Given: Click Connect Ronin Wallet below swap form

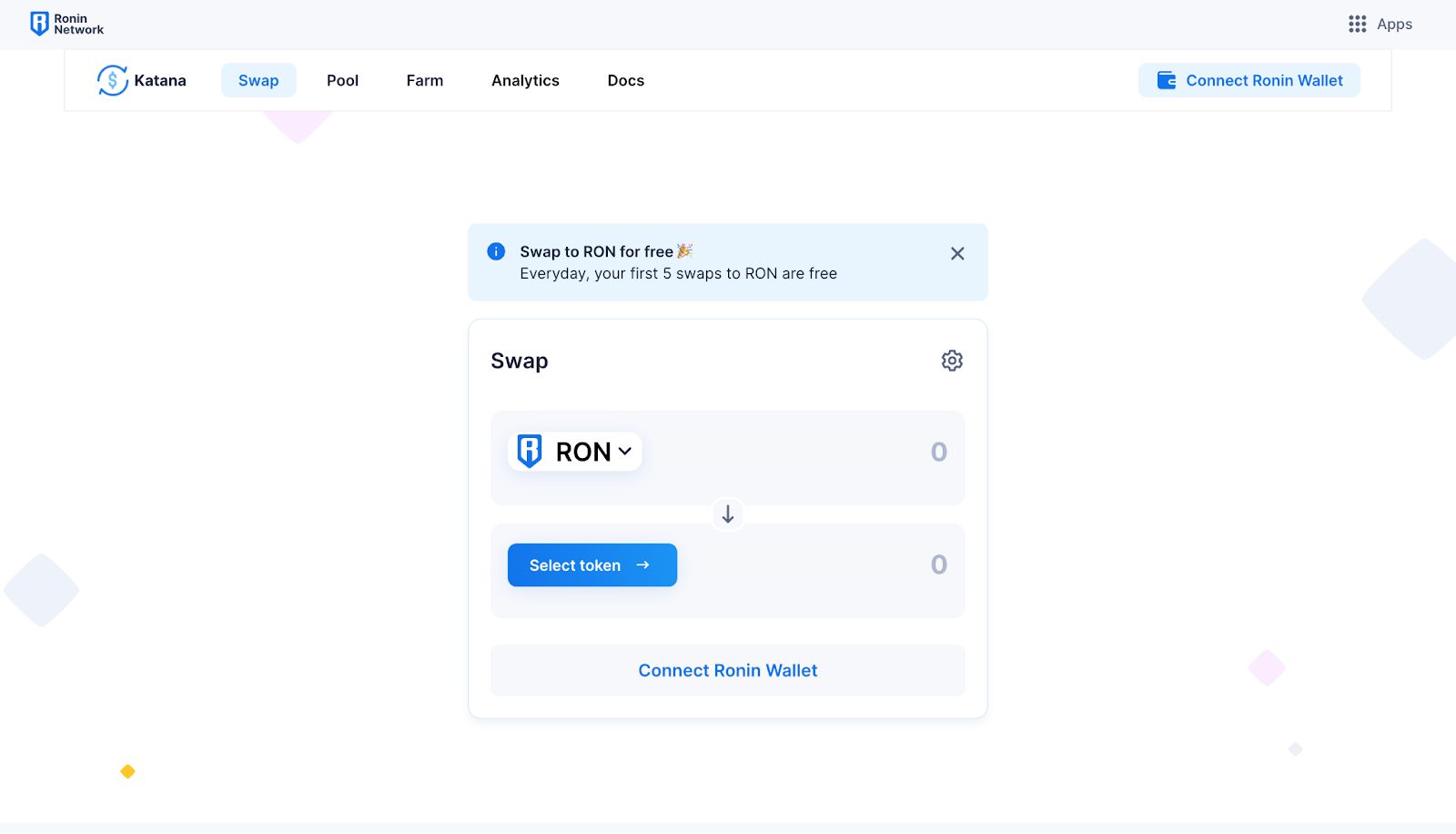Looking at the screenshot, I should click(728, 671).
